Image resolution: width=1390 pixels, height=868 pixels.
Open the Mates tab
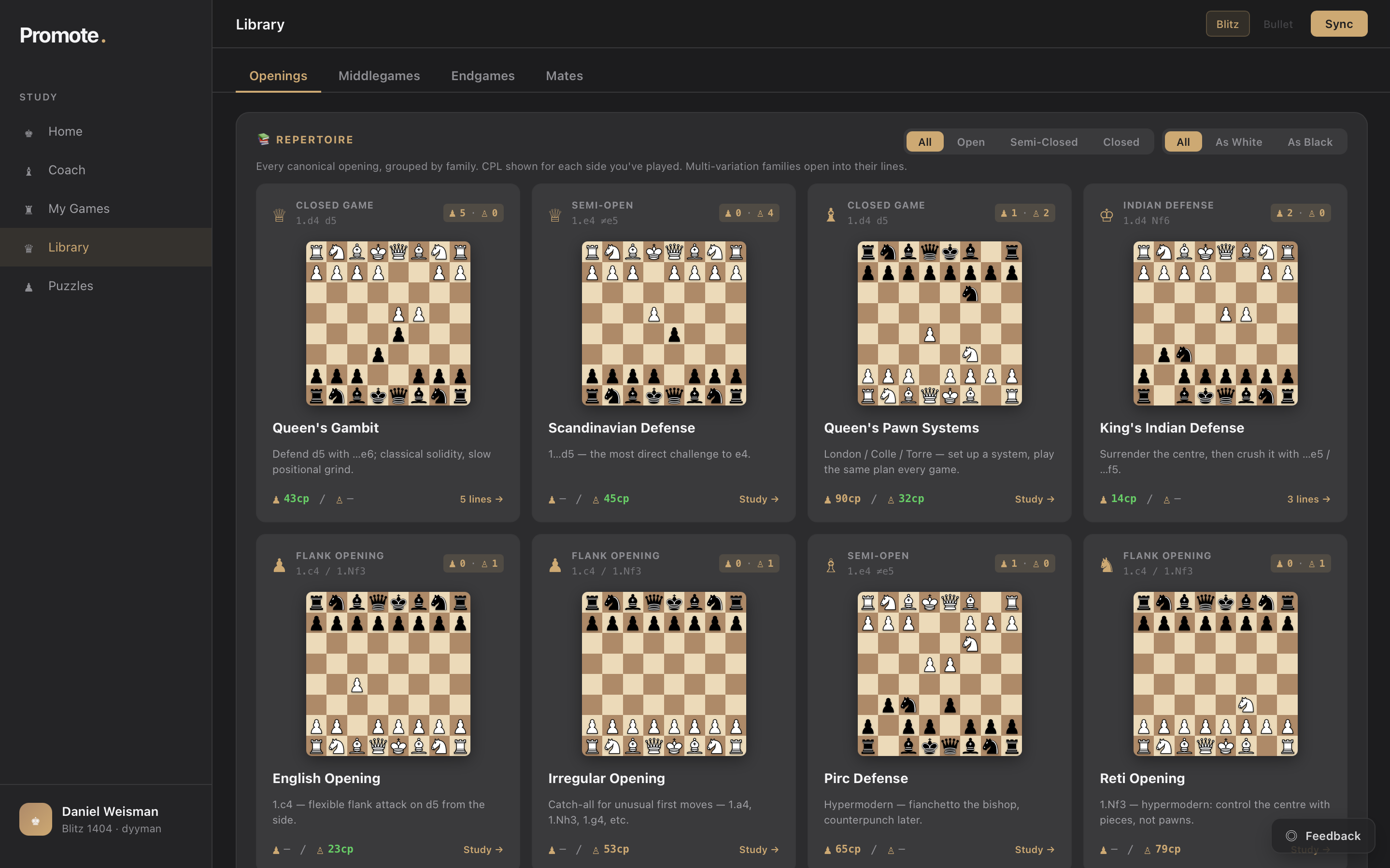pos(564,75)
